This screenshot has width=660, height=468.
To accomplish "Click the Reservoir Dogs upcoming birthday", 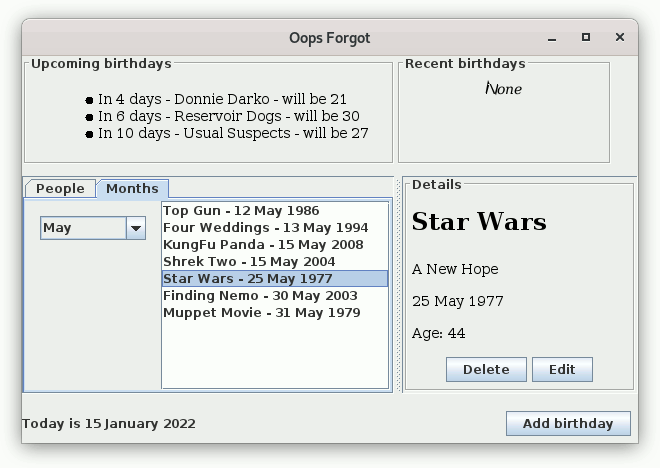I will click(x=228, y=116).
